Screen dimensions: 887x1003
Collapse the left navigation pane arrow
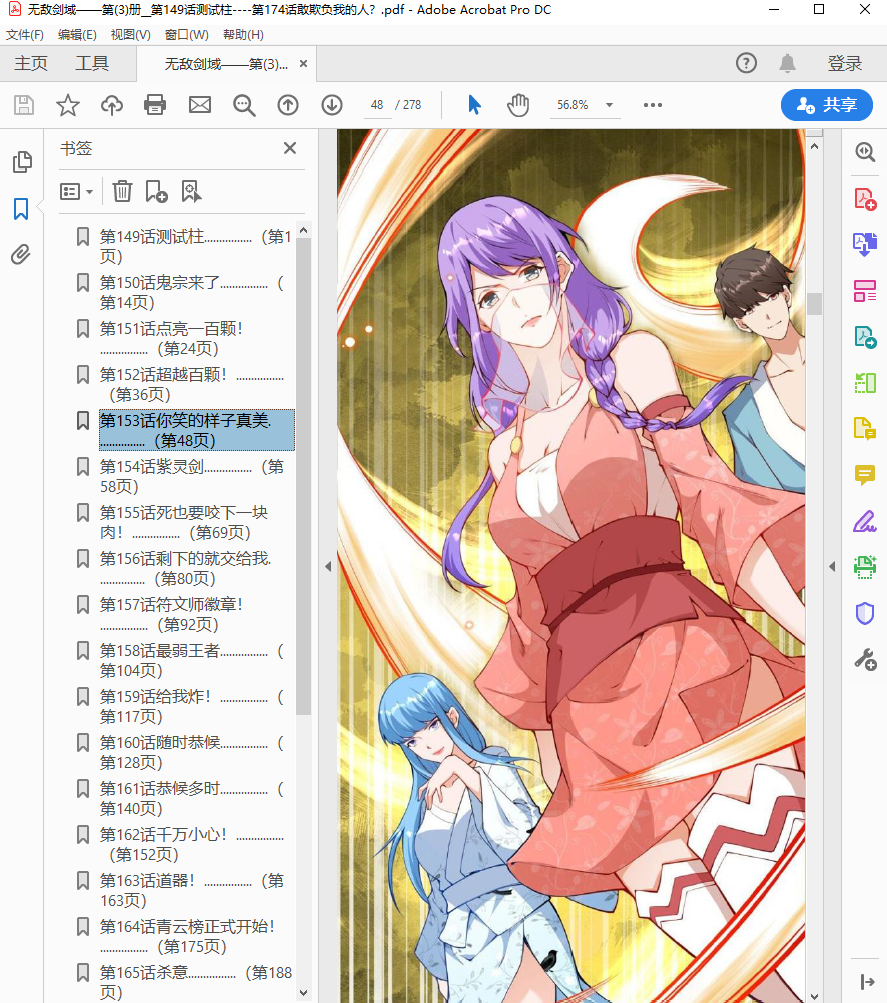[x=328, y=566]
